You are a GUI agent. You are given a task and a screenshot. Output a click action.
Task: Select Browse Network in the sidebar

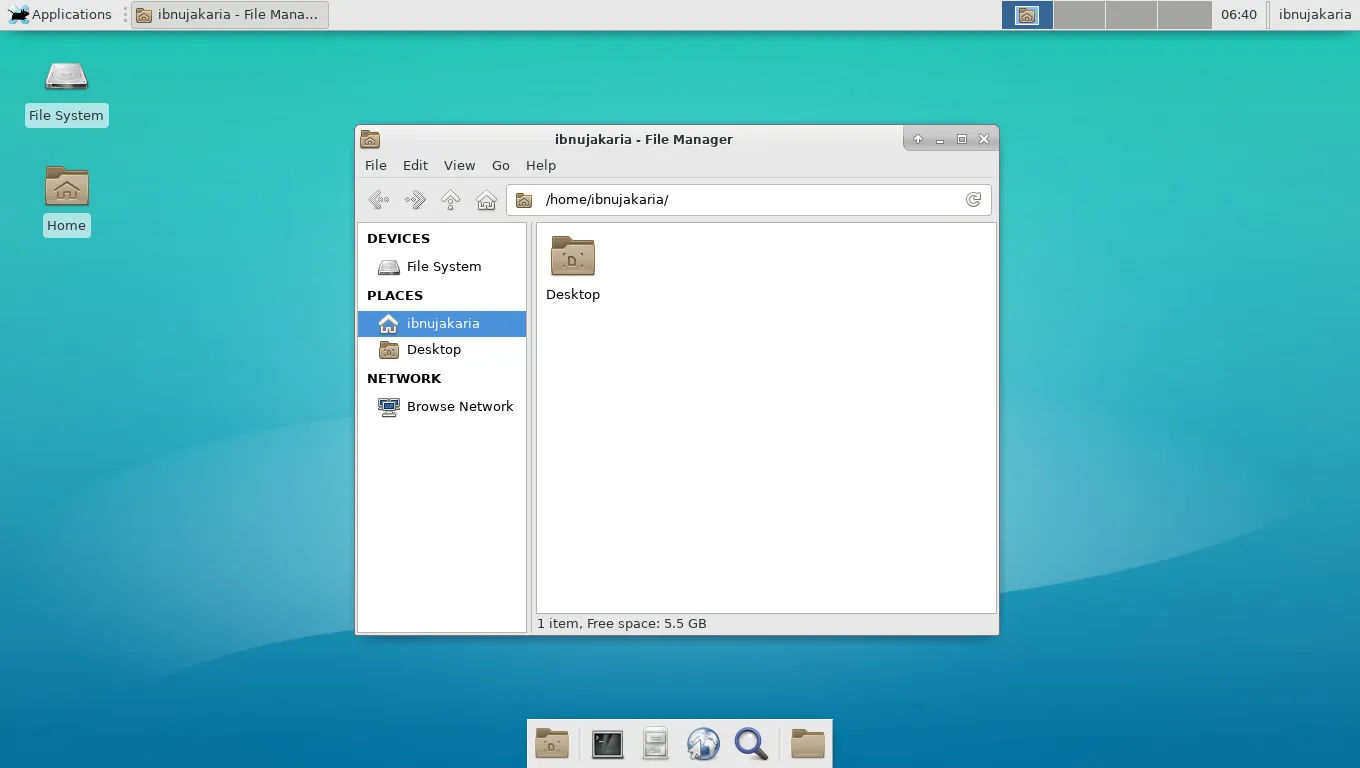pos(442,407)
